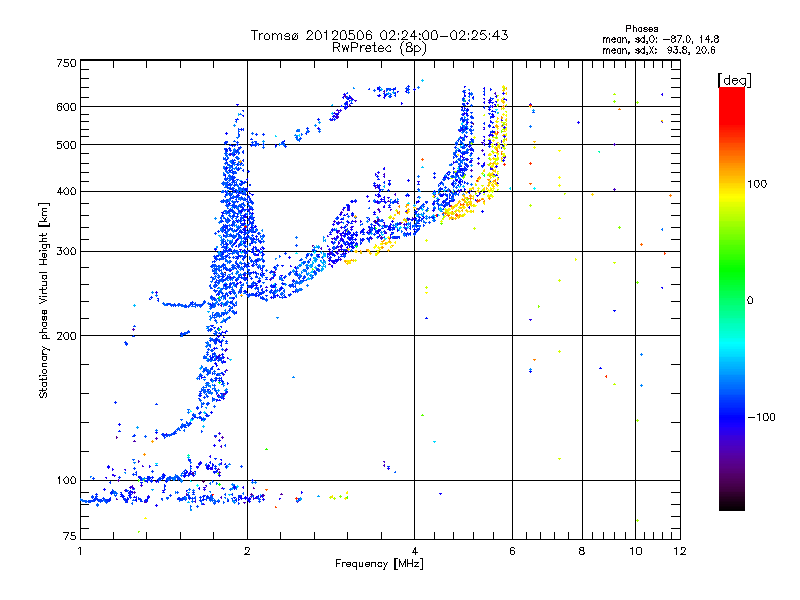The height and width of the screenshot is (600, 800).
Task: Click colorbar tick label '0'
Action: pos(749,301)
